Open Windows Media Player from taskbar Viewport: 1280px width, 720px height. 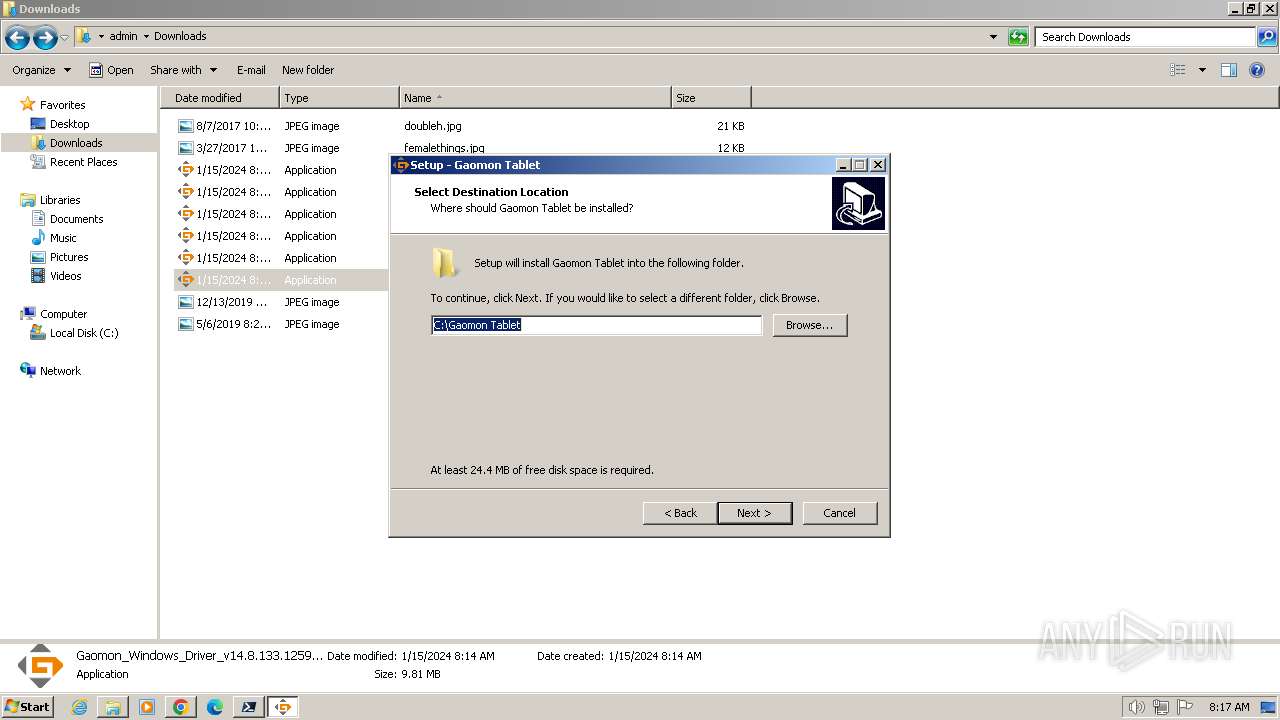point(147,707)
